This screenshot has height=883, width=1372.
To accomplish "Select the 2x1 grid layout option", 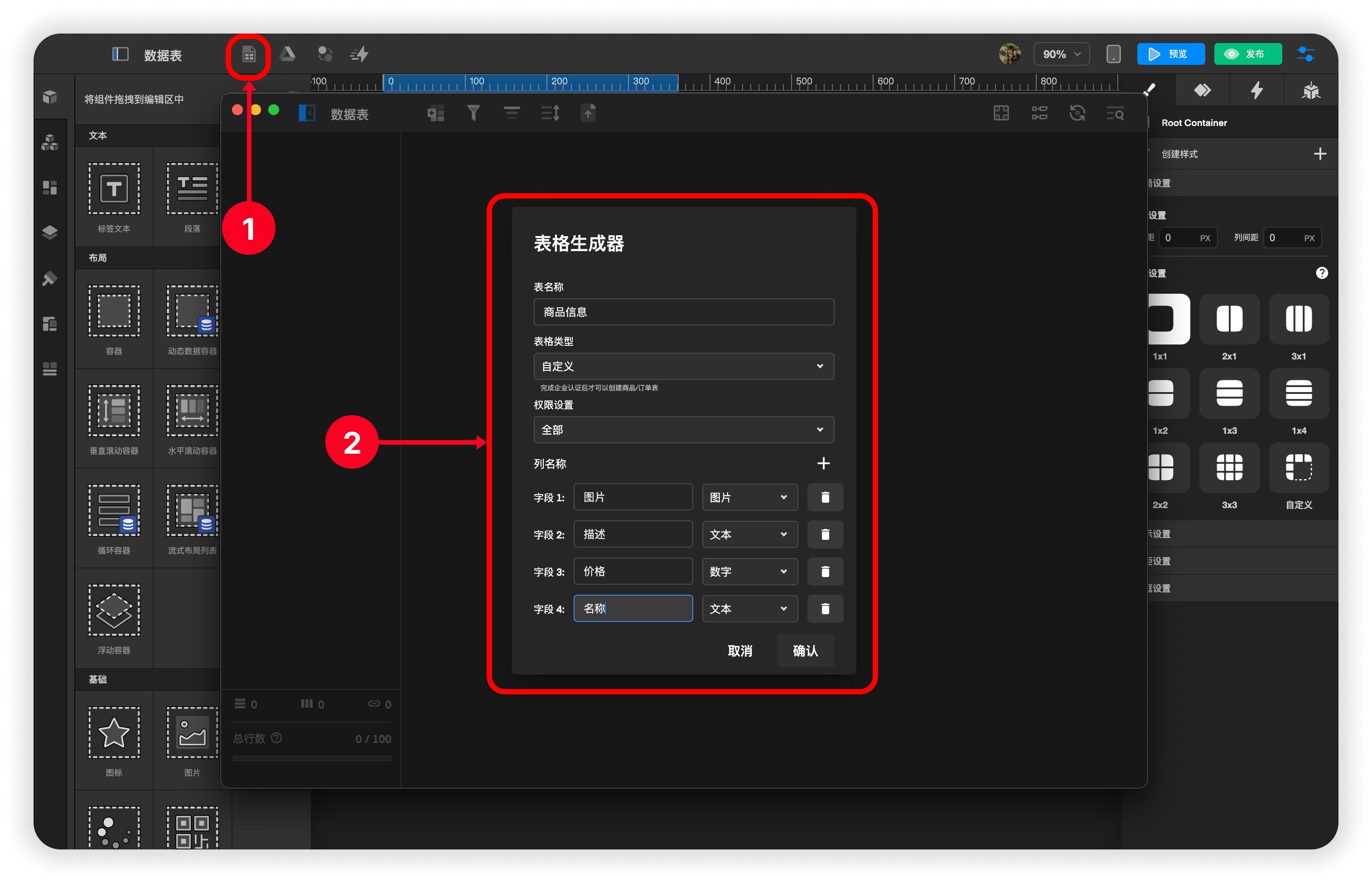I will coord(1229,320).
